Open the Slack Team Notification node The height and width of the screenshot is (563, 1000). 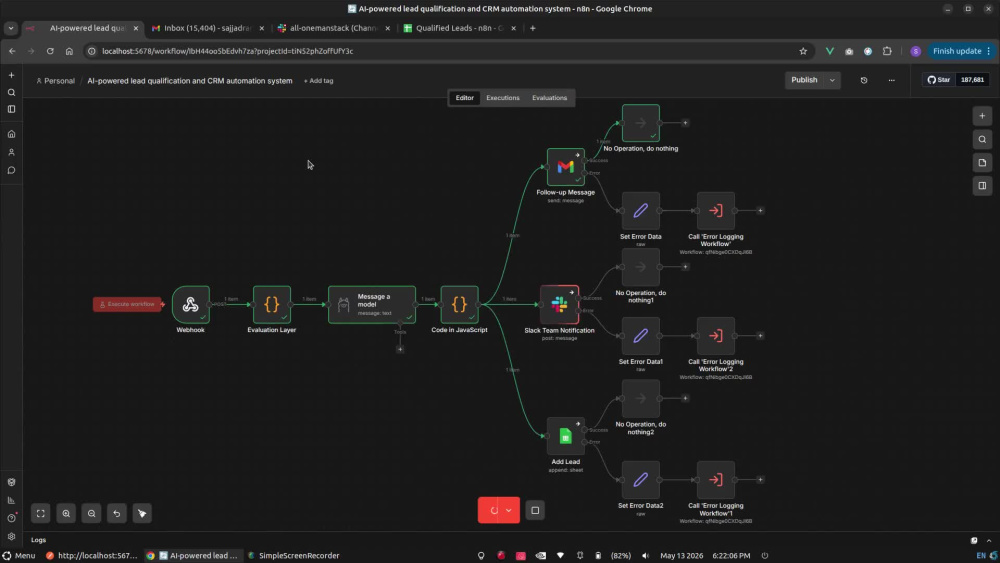[x=559, y=305]
